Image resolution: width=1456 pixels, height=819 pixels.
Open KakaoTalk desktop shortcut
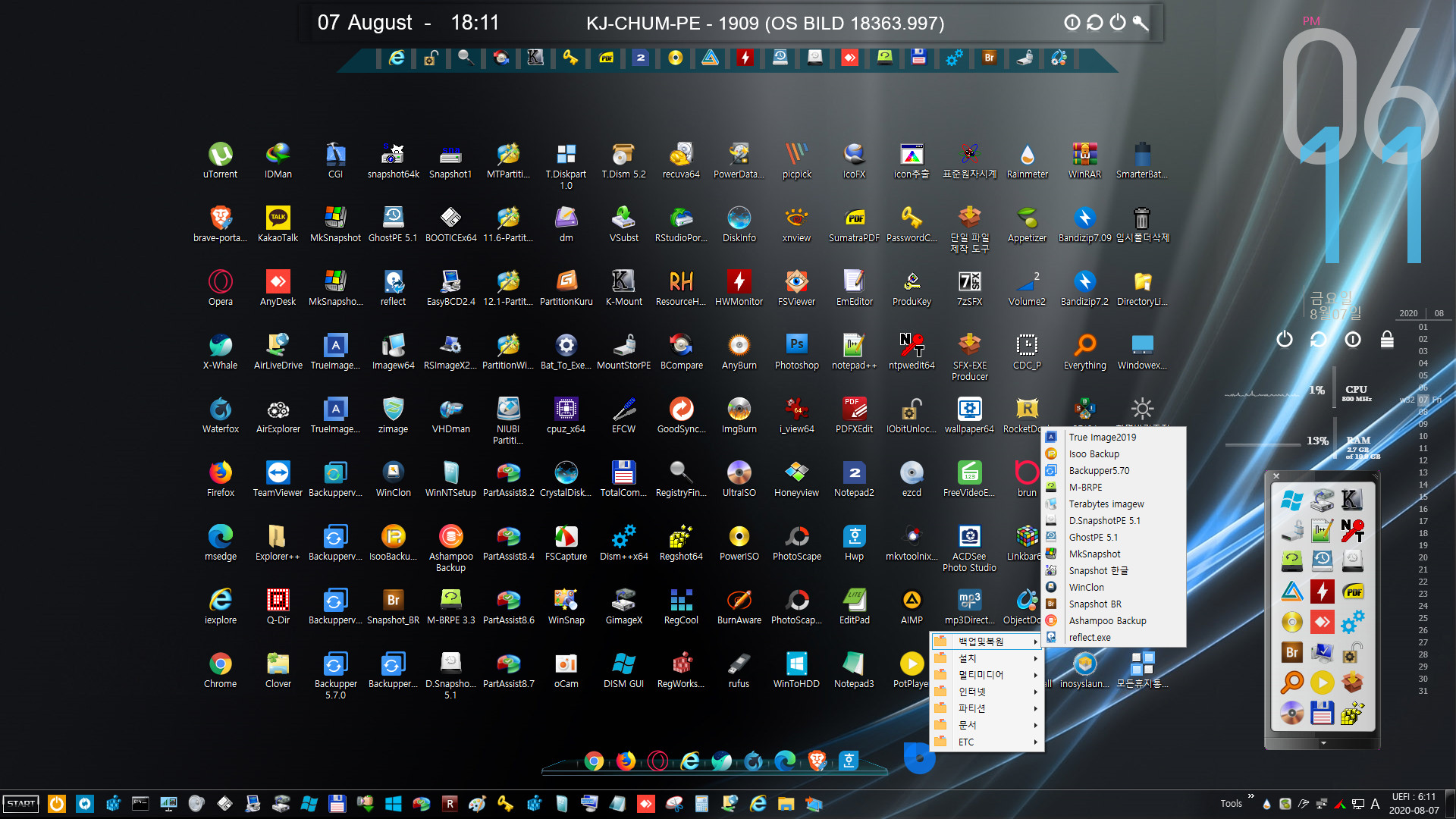click(x=278, y=224)
